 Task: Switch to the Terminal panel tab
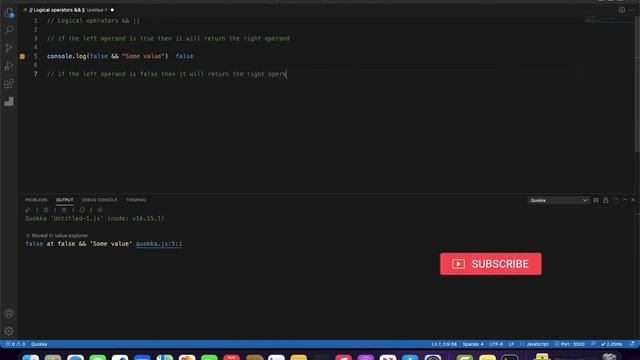click(136, 200)
